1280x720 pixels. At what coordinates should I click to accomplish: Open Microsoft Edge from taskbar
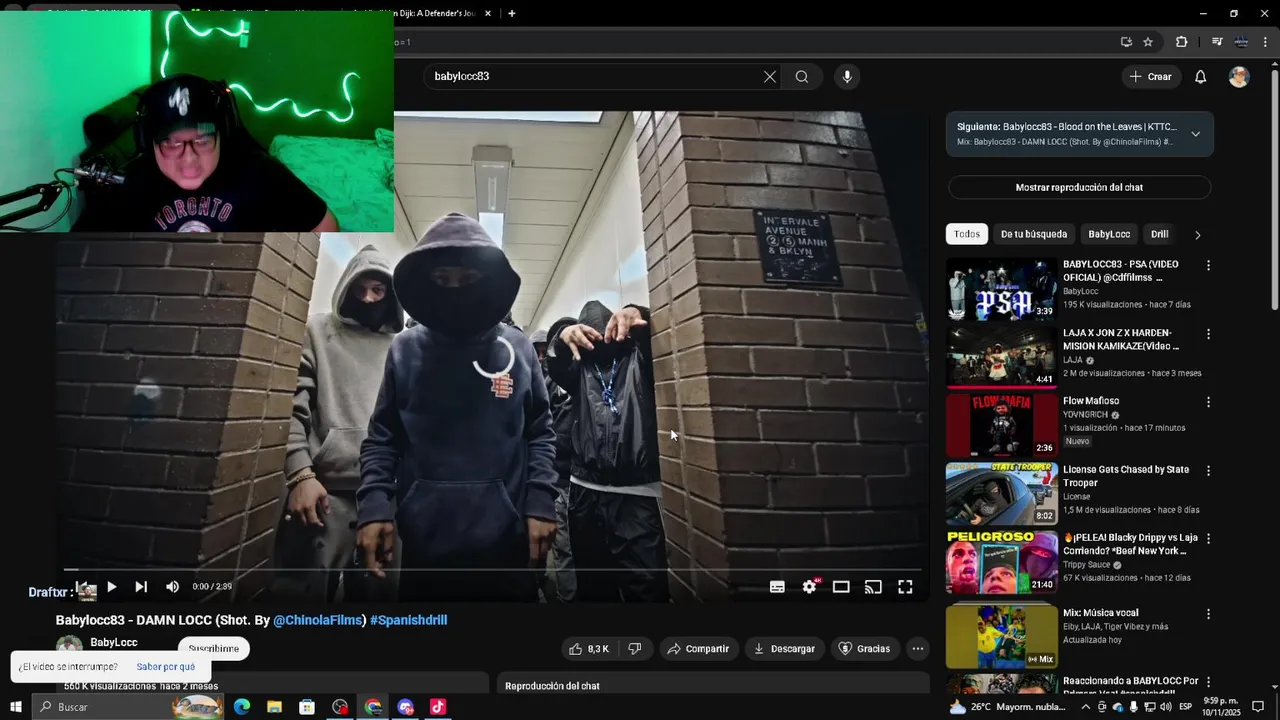coord(242,707)
